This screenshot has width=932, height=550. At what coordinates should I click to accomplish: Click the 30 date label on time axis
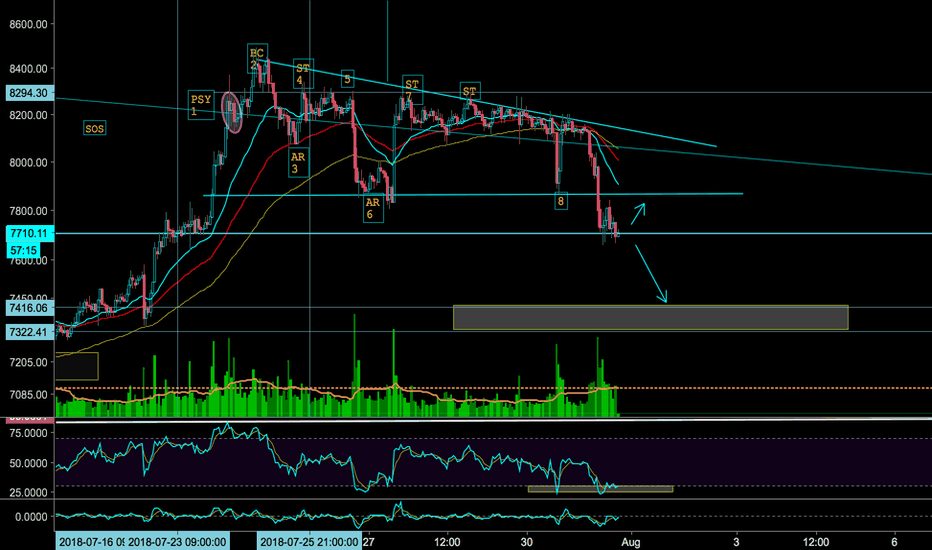tap(527, 542)
